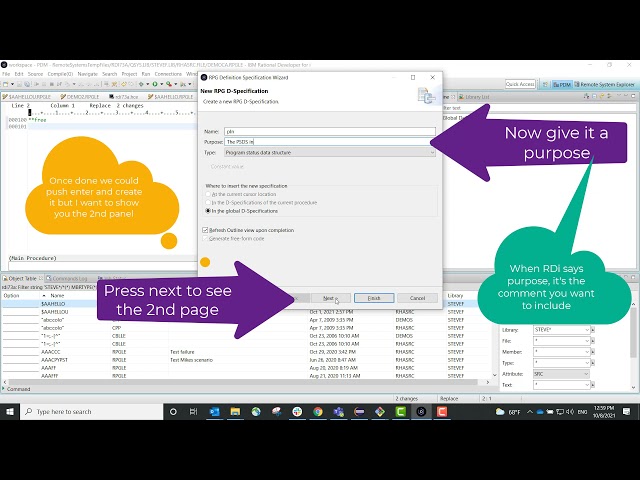Click the Finish button in the wizard
The image size is (640, 480).
pyautogui.click(x=374, y=298)
